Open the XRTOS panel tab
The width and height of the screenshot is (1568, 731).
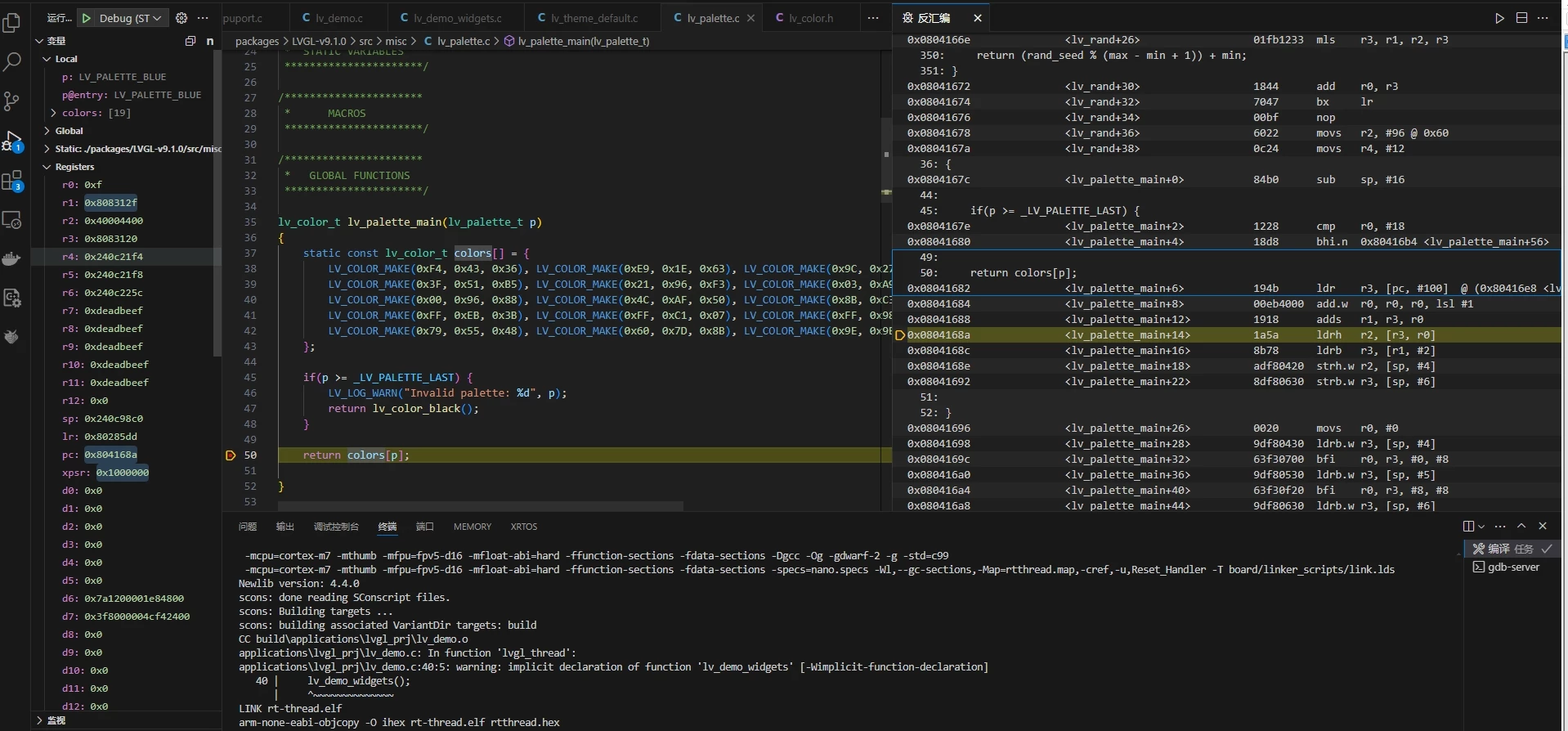(524, 527)
